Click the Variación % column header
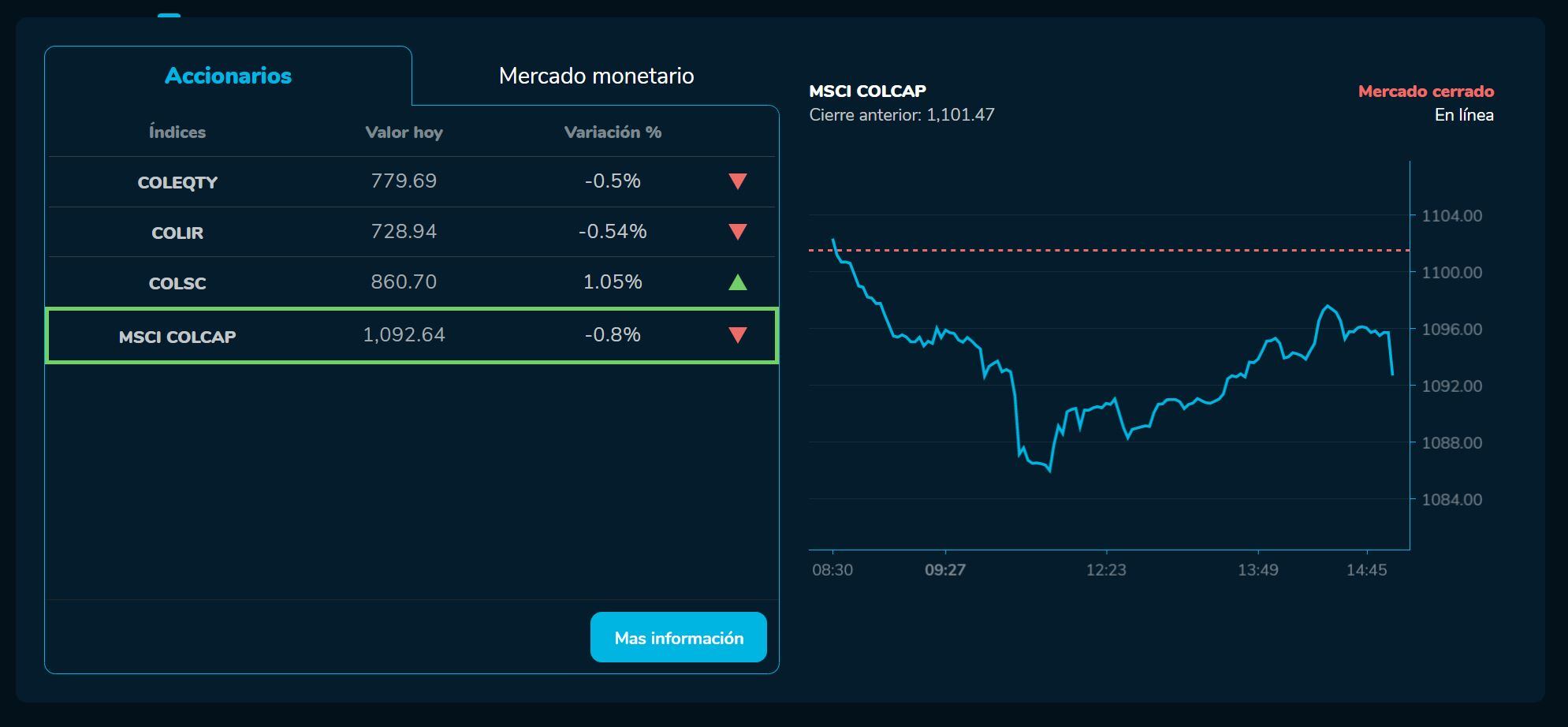 pos(613,132)
